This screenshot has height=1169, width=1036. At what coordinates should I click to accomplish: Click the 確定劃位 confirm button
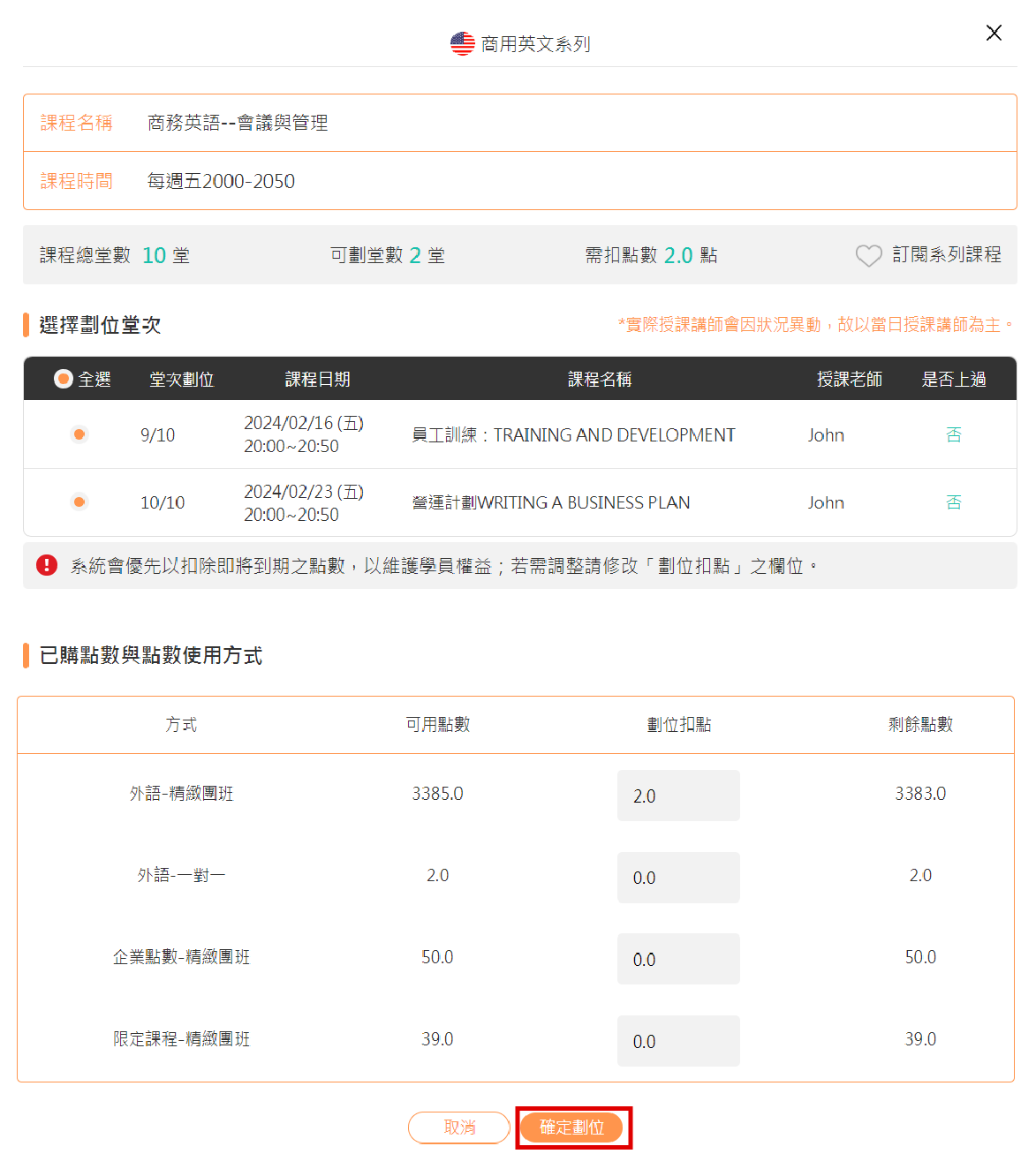tap(572, 1128)
